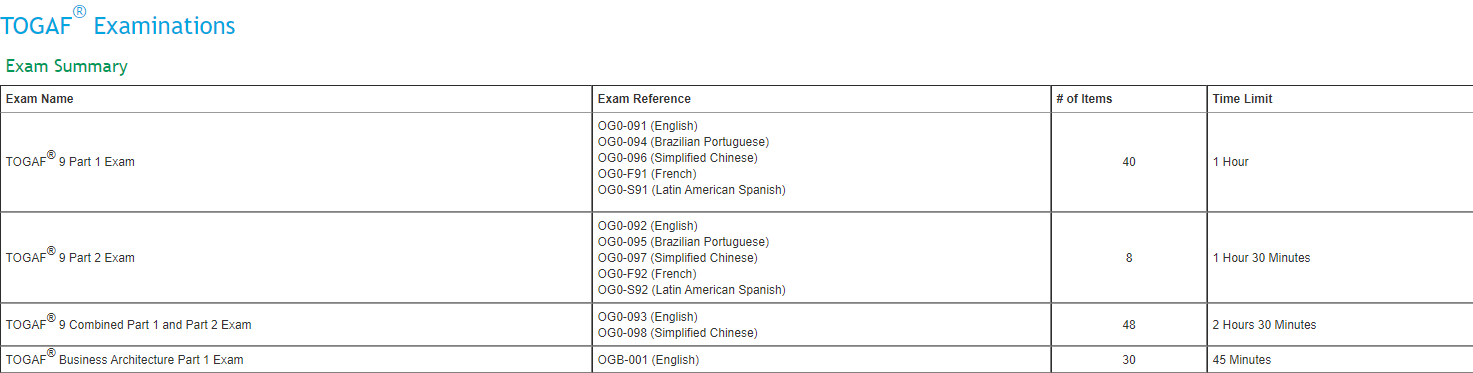
Task: Click TOGAF Business Architecture Part 1 Exam
Action: coord(125,359)
